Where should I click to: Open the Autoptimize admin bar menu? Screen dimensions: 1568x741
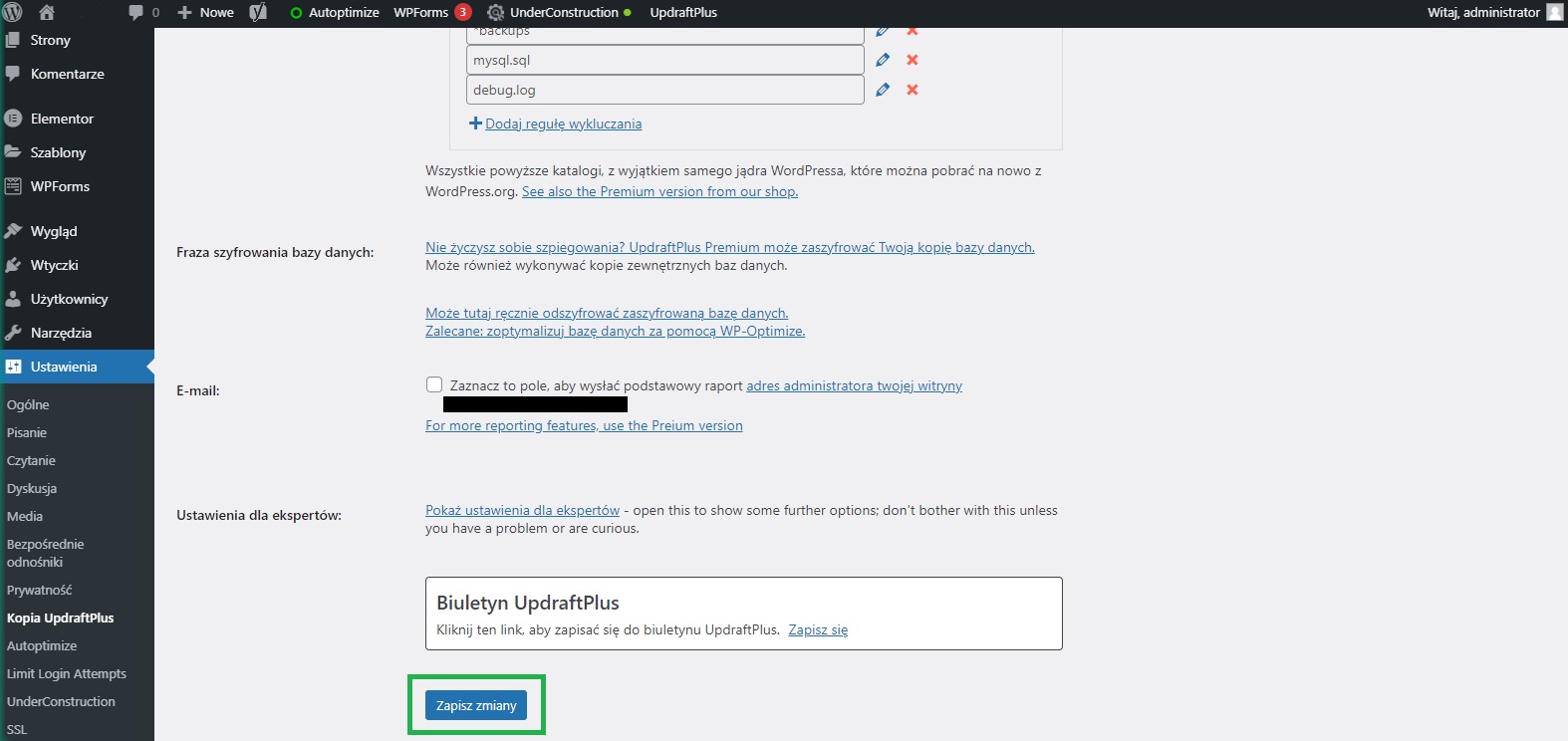tap(334, 12)
